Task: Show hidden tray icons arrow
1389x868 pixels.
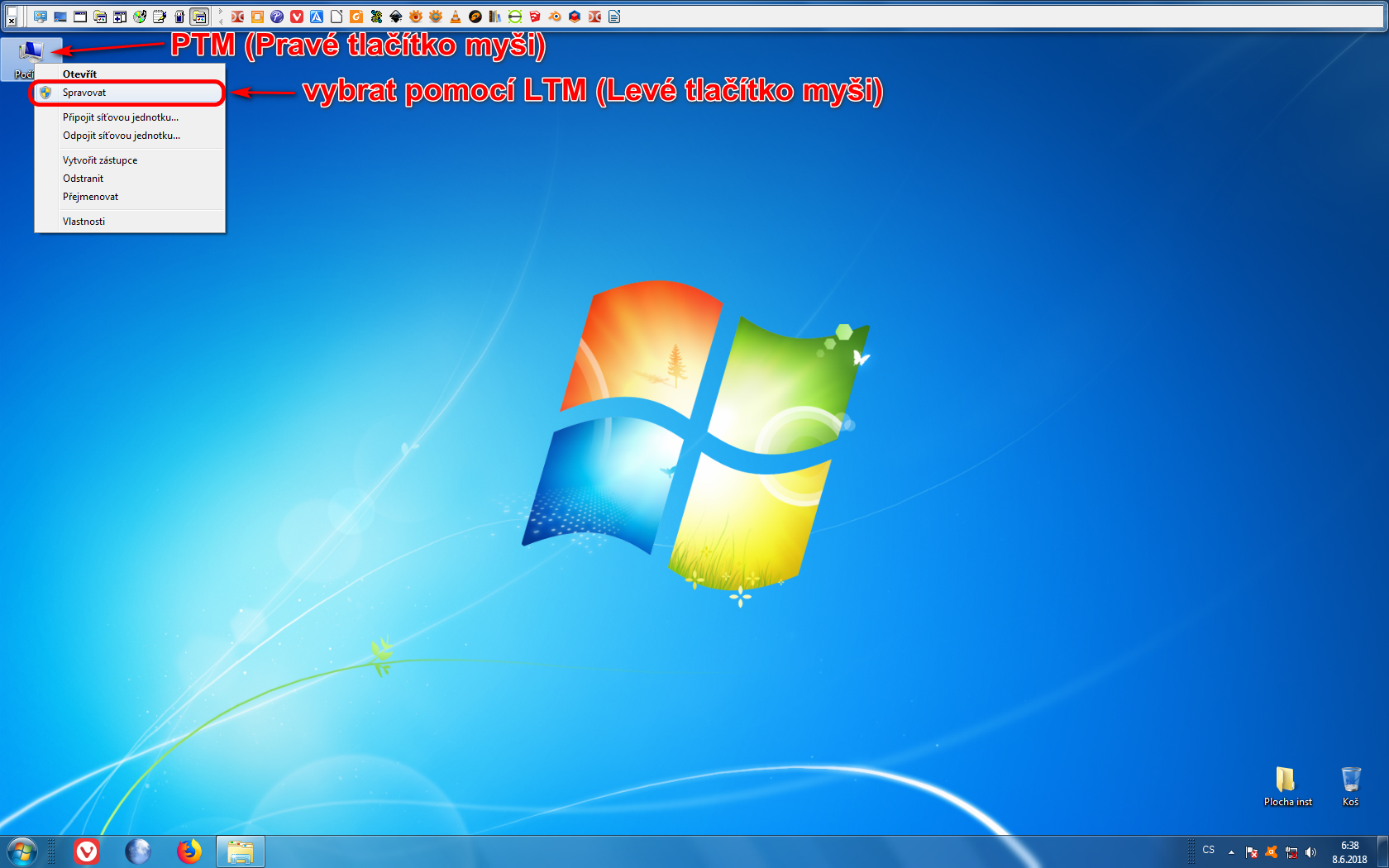Action: pyautogui.click(x=1231, y=851)
